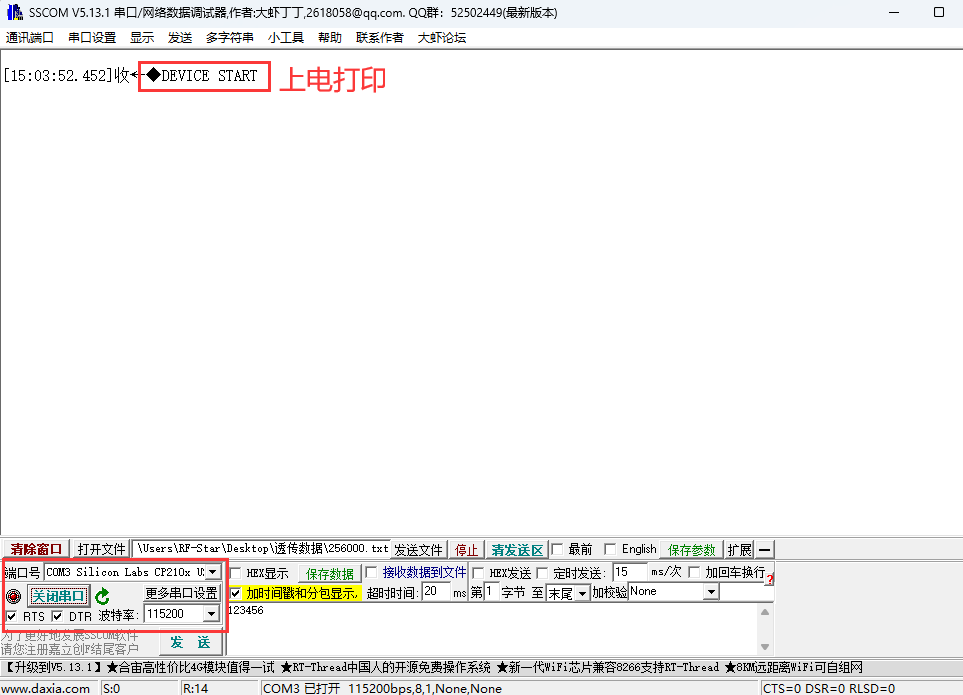Viewport: 963px width, 695px height.
Task: Maximize the SSCOM window
Action: tap(938, 12)
